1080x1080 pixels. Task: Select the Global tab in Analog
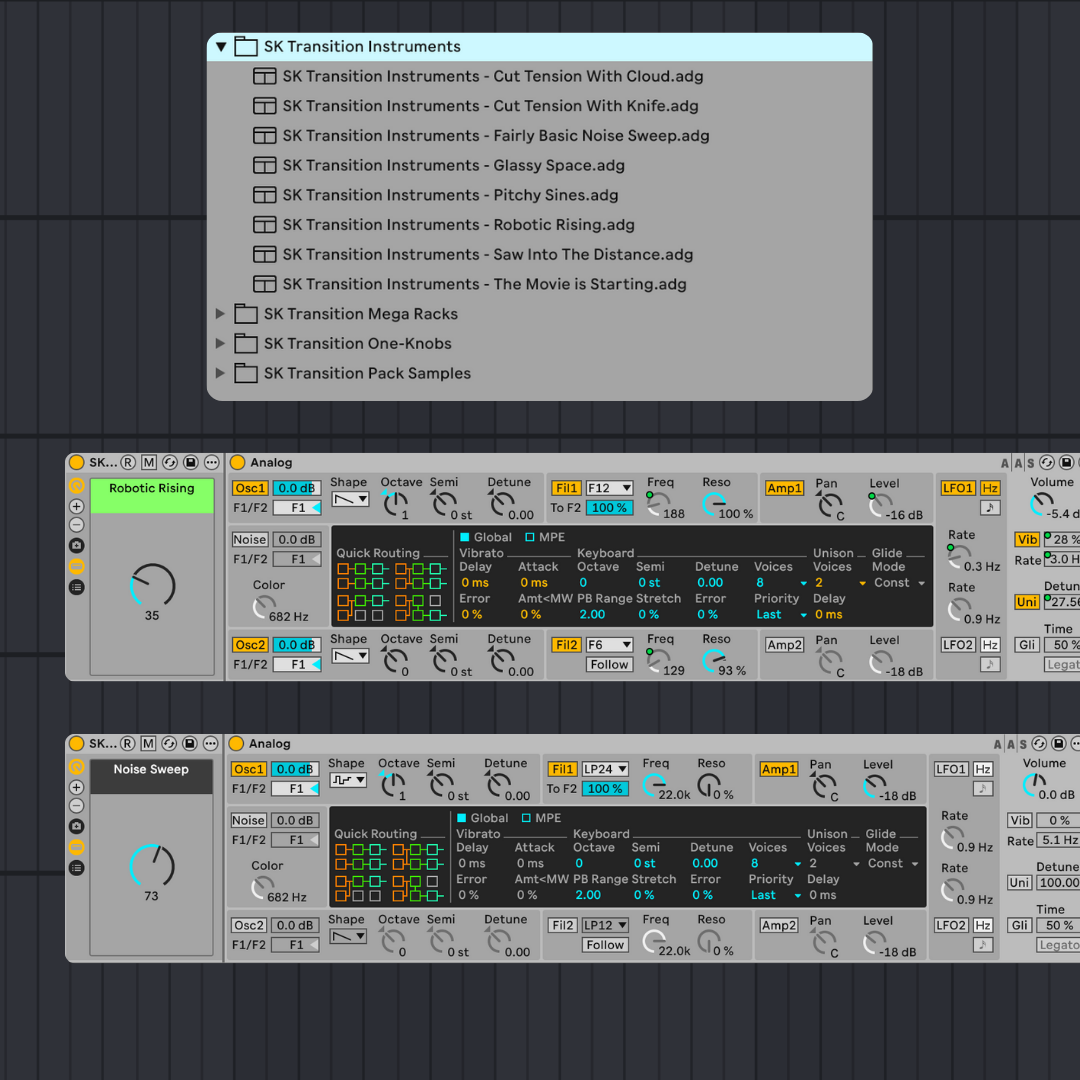[x=487, y=537]
